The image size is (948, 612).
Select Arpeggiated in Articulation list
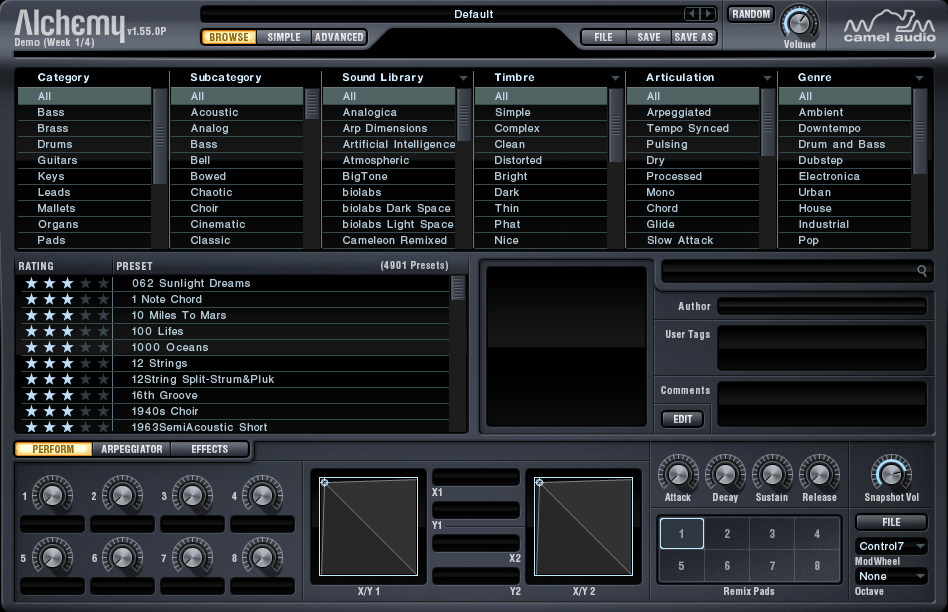(x=693, y=112)
